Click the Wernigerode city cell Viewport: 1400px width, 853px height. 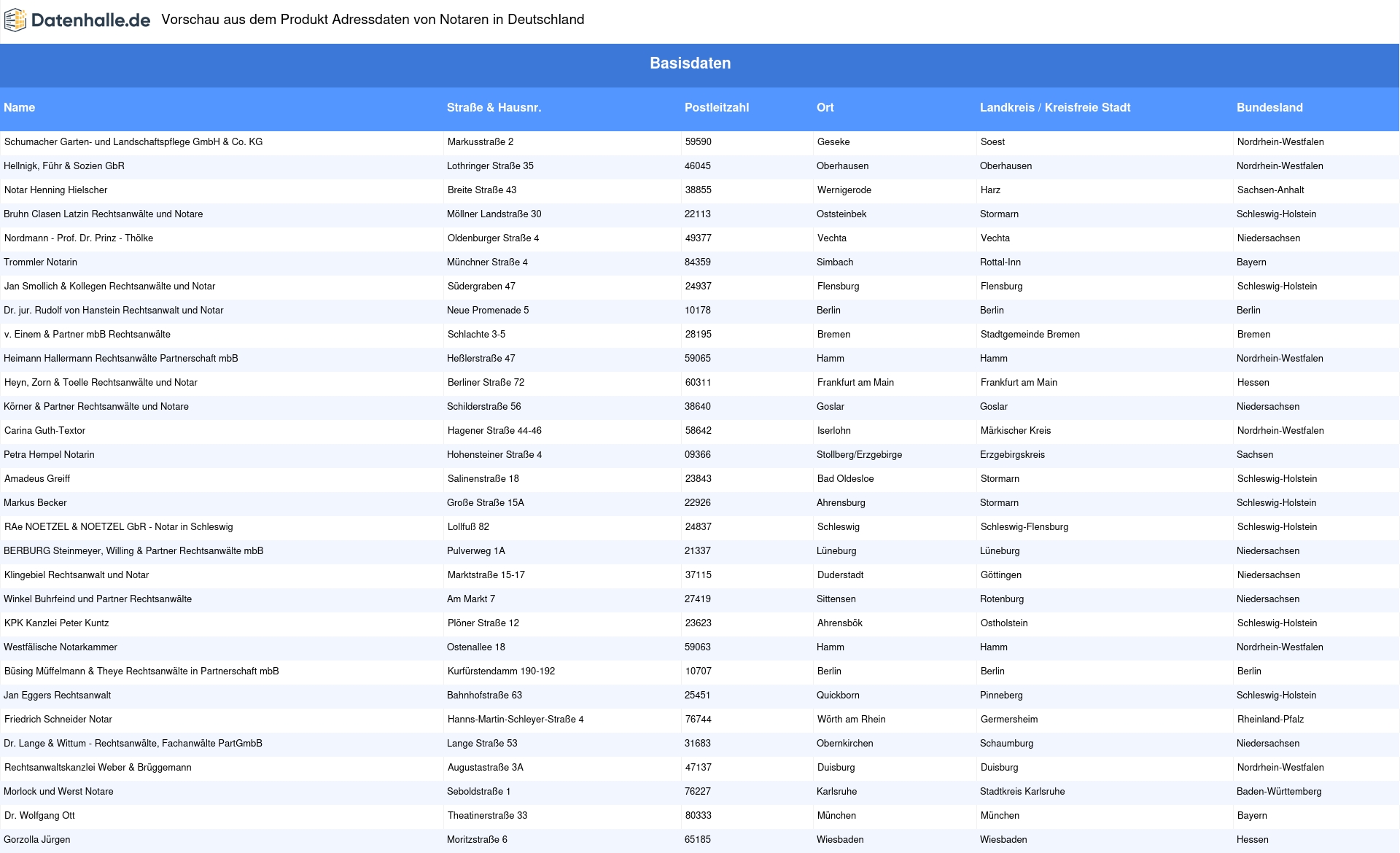[844, 190]
